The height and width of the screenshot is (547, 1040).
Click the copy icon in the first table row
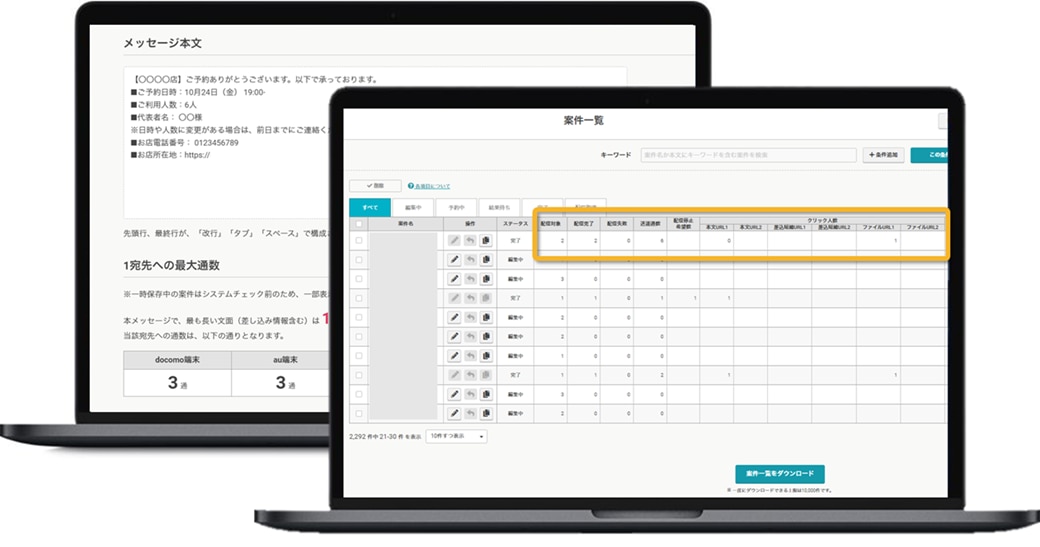[486, 241]
